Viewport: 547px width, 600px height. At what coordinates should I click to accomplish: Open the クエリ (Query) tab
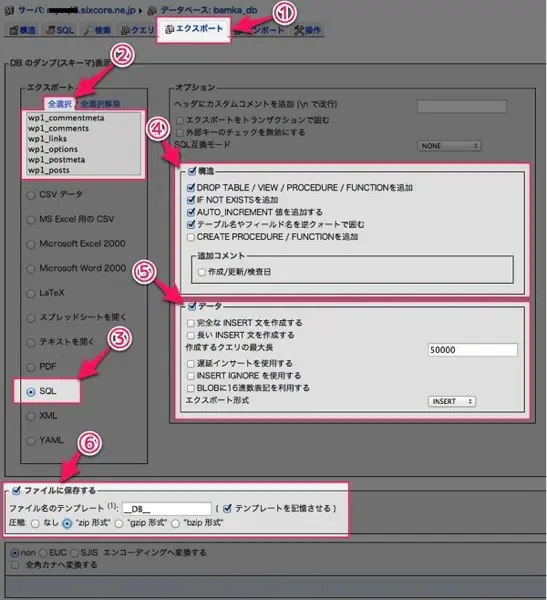(137, 30)
